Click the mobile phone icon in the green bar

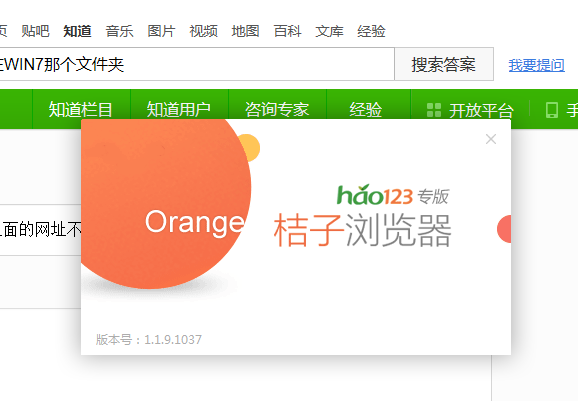[x=551, y=110]
